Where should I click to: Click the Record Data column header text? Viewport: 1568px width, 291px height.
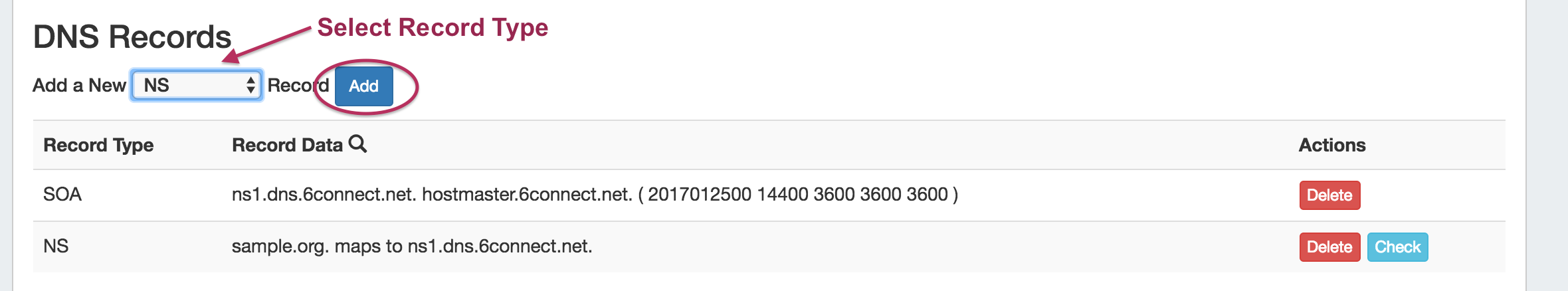tap(287, 145)
